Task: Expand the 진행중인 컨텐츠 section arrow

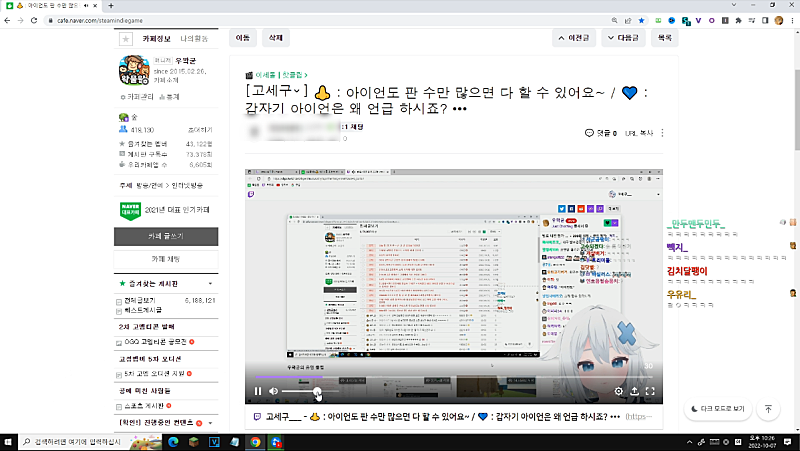Action: 209,424
